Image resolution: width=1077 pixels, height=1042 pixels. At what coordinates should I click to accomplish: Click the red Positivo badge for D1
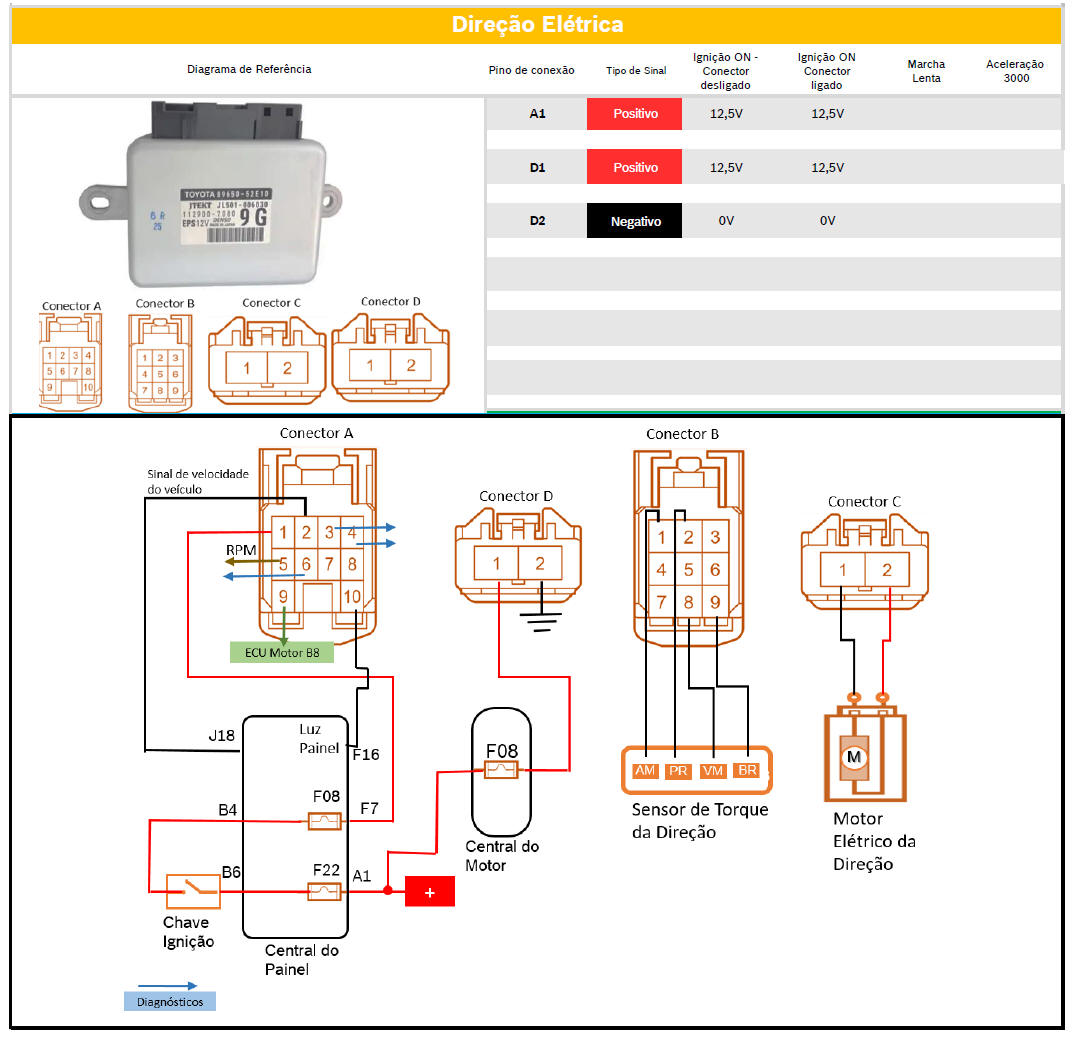click(634, 168)
